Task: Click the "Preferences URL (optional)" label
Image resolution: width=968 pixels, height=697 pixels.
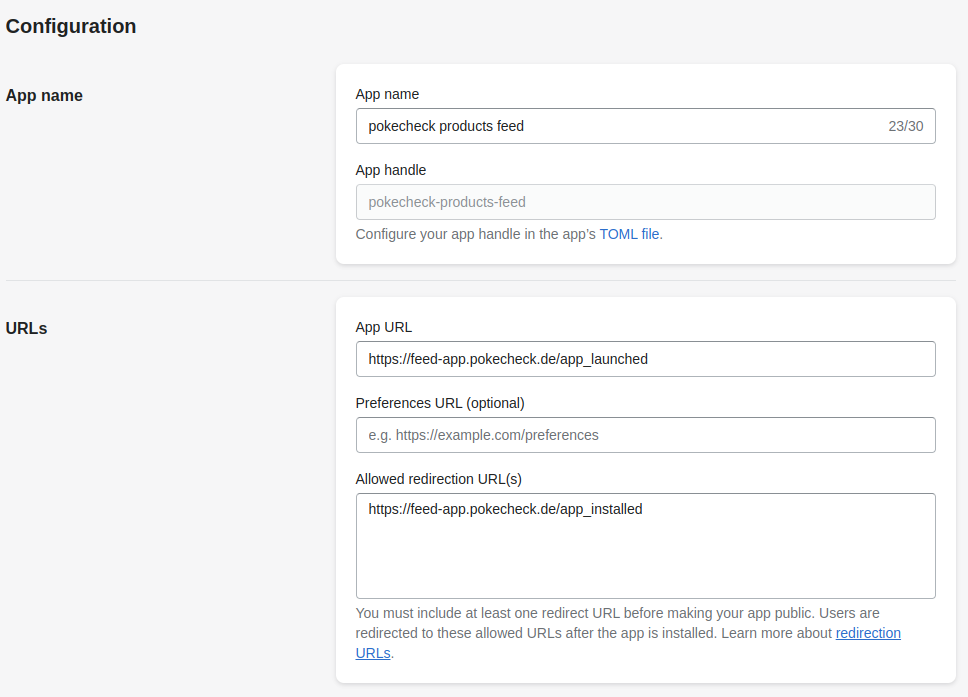Action: point(440,403)
